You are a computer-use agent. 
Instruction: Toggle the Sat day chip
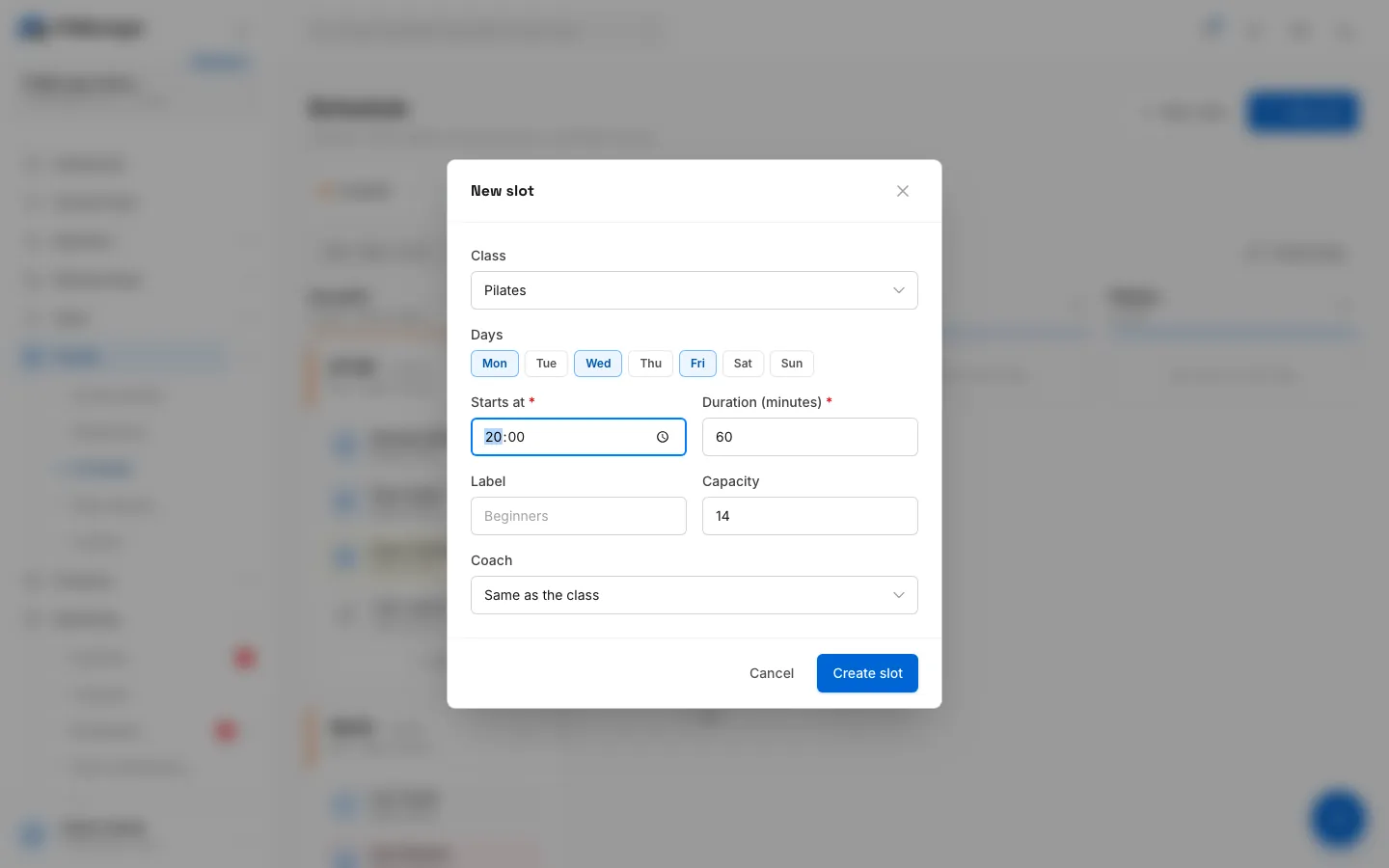(743, 364)
